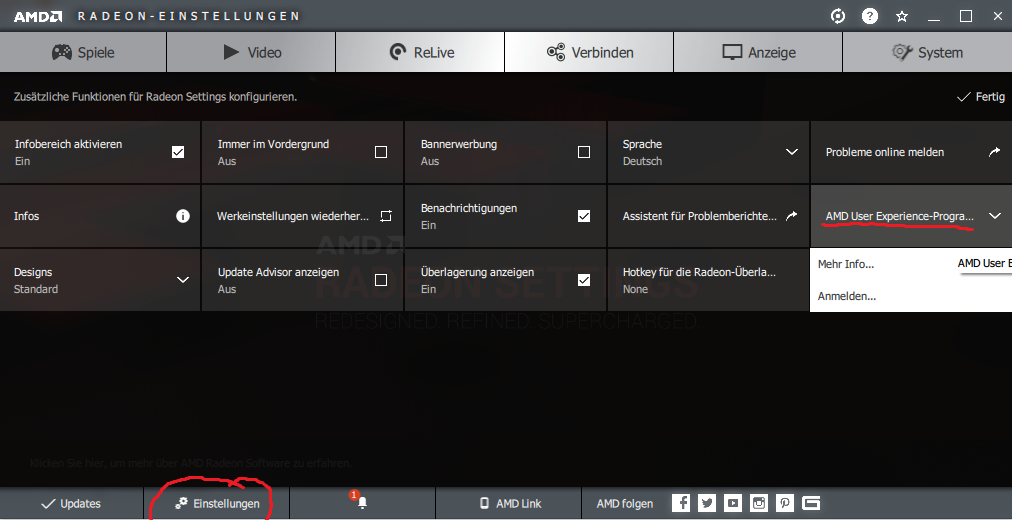Open the Video tab
The image size is (1012, 520).
point(251,52)
